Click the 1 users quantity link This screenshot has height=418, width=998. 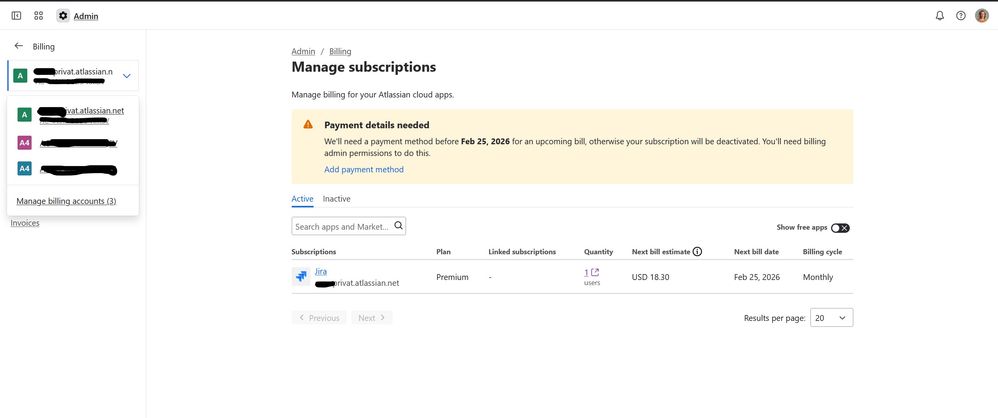coord(586,272)
